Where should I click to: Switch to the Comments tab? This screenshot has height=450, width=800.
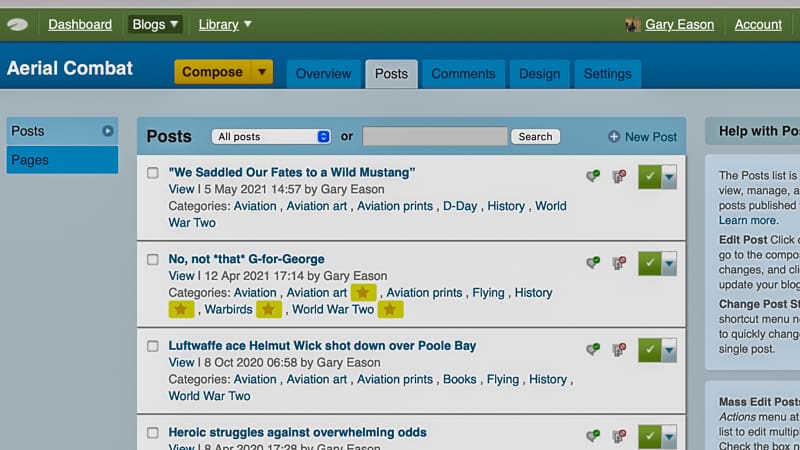click(x=463, y=74)
